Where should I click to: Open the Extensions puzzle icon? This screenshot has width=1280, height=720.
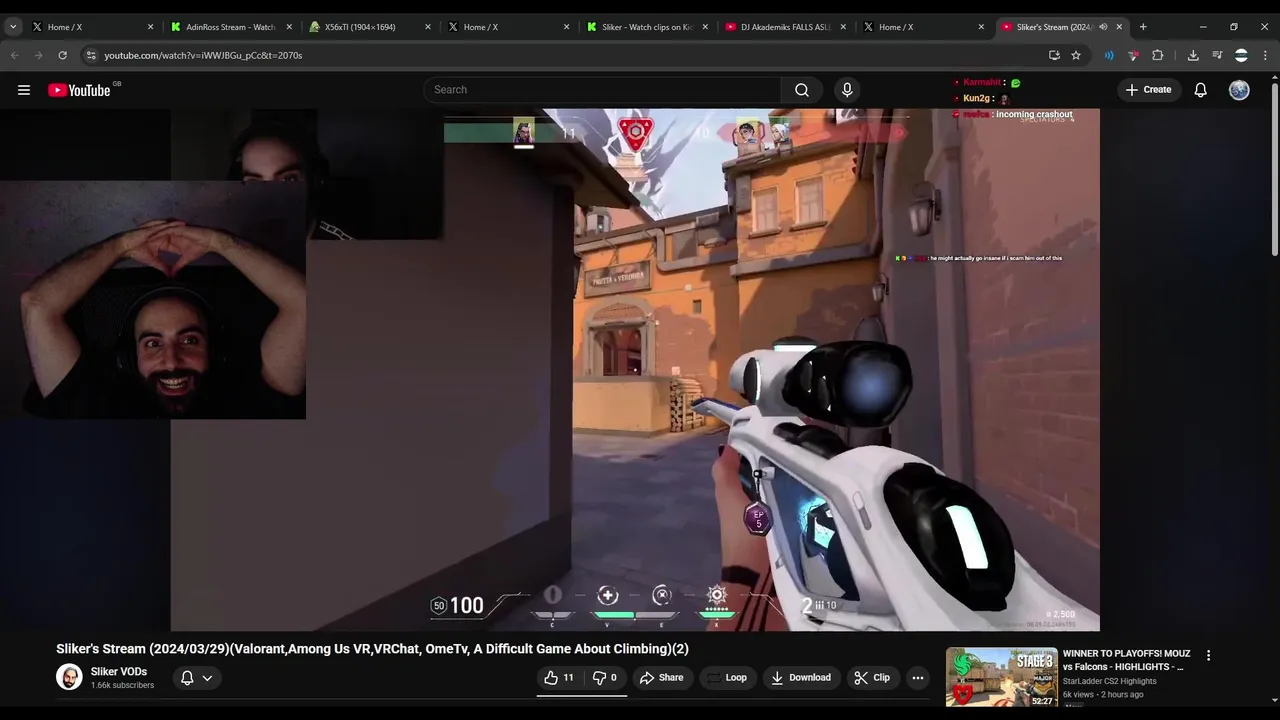tap(1158, 55)
